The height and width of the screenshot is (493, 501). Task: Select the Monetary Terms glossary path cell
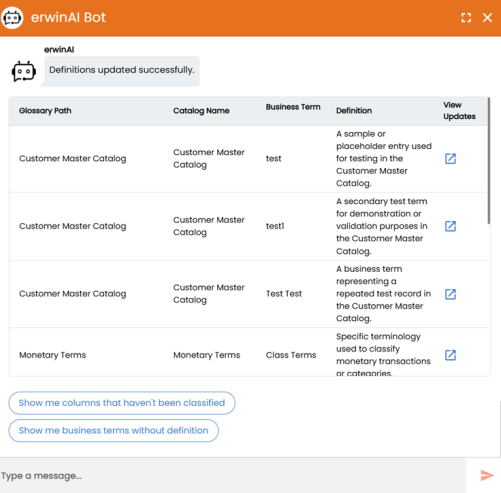(52, 355)
